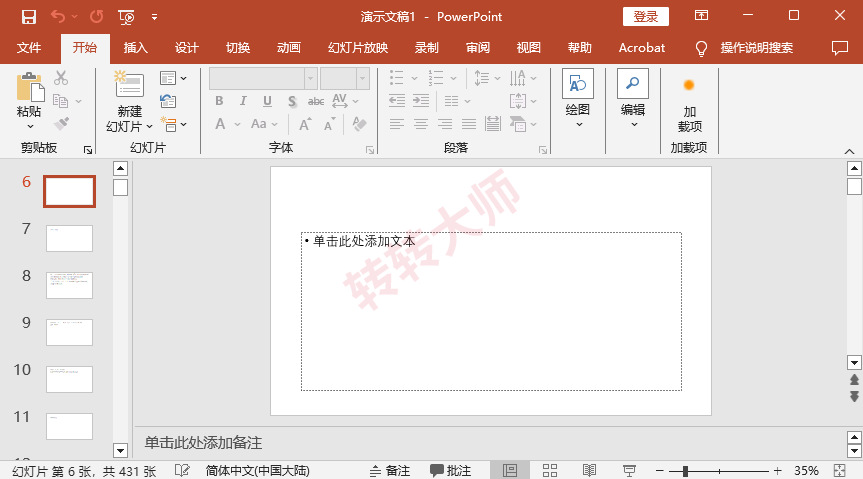Switch to the Design (设计) tab

coord(187,48)
